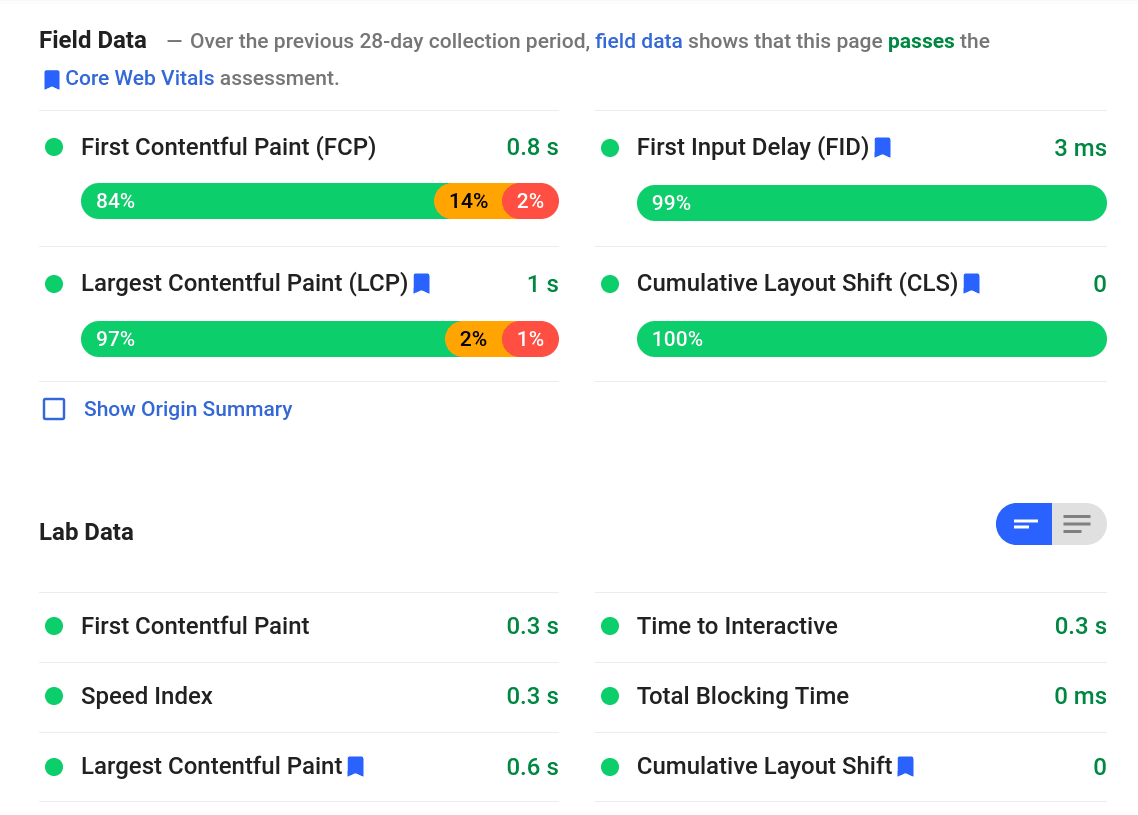The image size is (1138, 815).
Task: Click the Show Origin Summary label
Action: click(187, 409)
